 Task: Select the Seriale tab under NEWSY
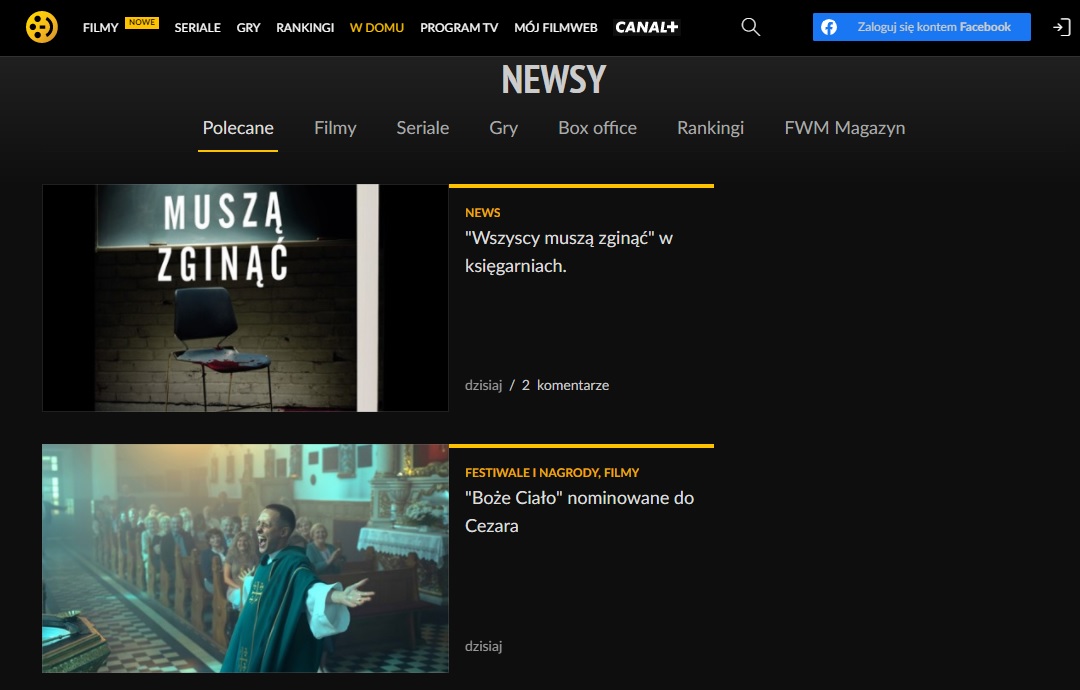[422, 128]
